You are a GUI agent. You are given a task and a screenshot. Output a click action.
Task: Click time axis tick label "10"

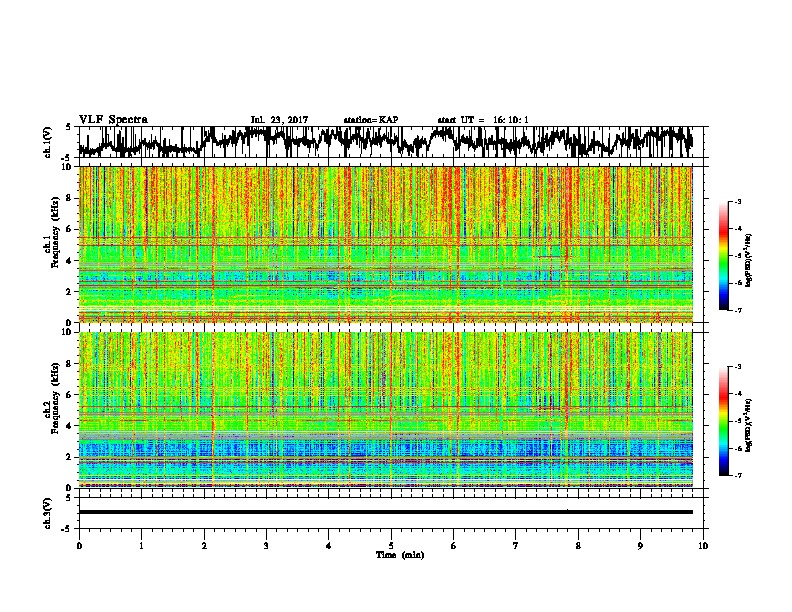tap(703, 546)
